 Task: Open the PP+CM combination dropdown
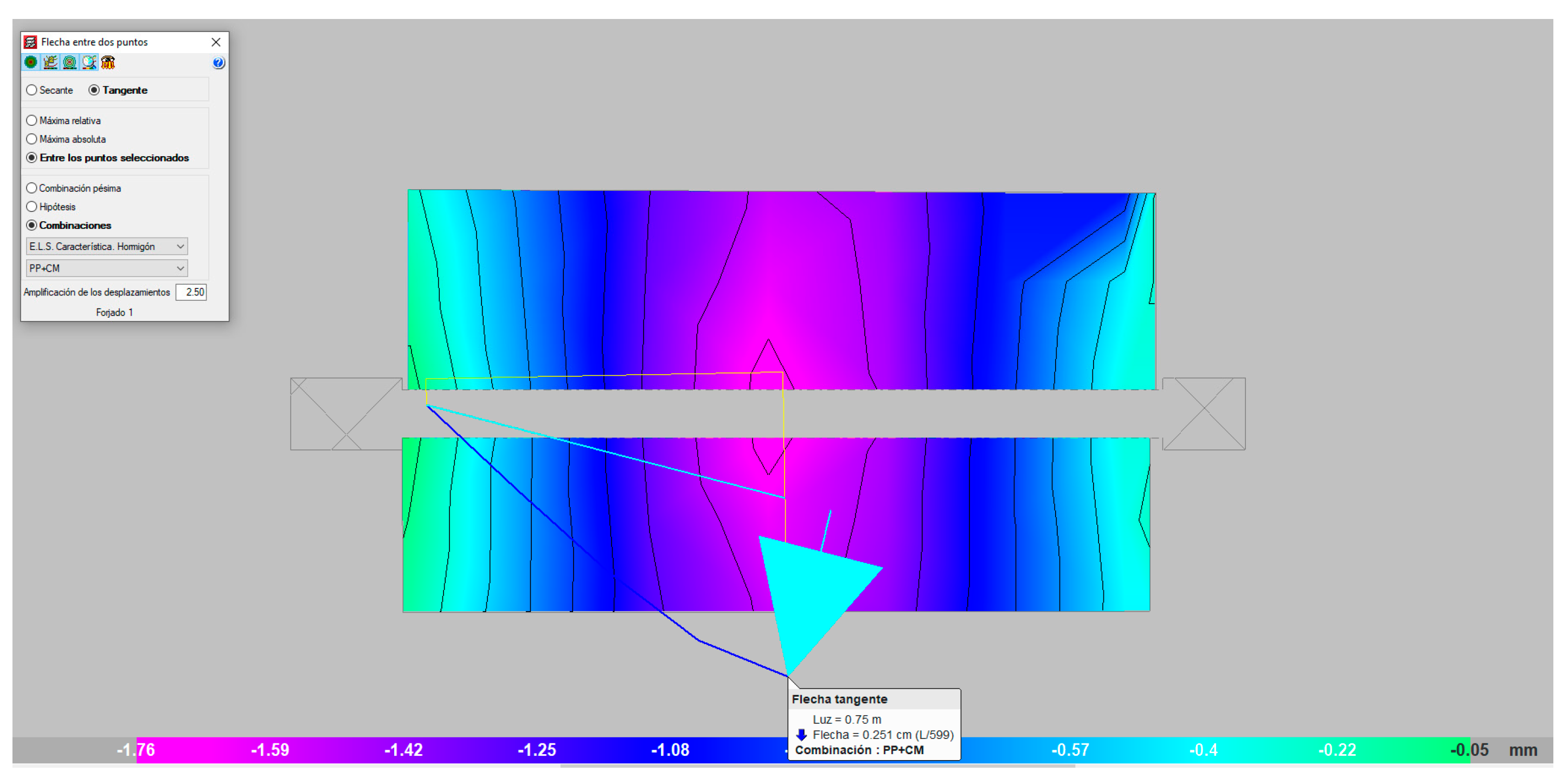pyautogui.click(x=107, y=268)
